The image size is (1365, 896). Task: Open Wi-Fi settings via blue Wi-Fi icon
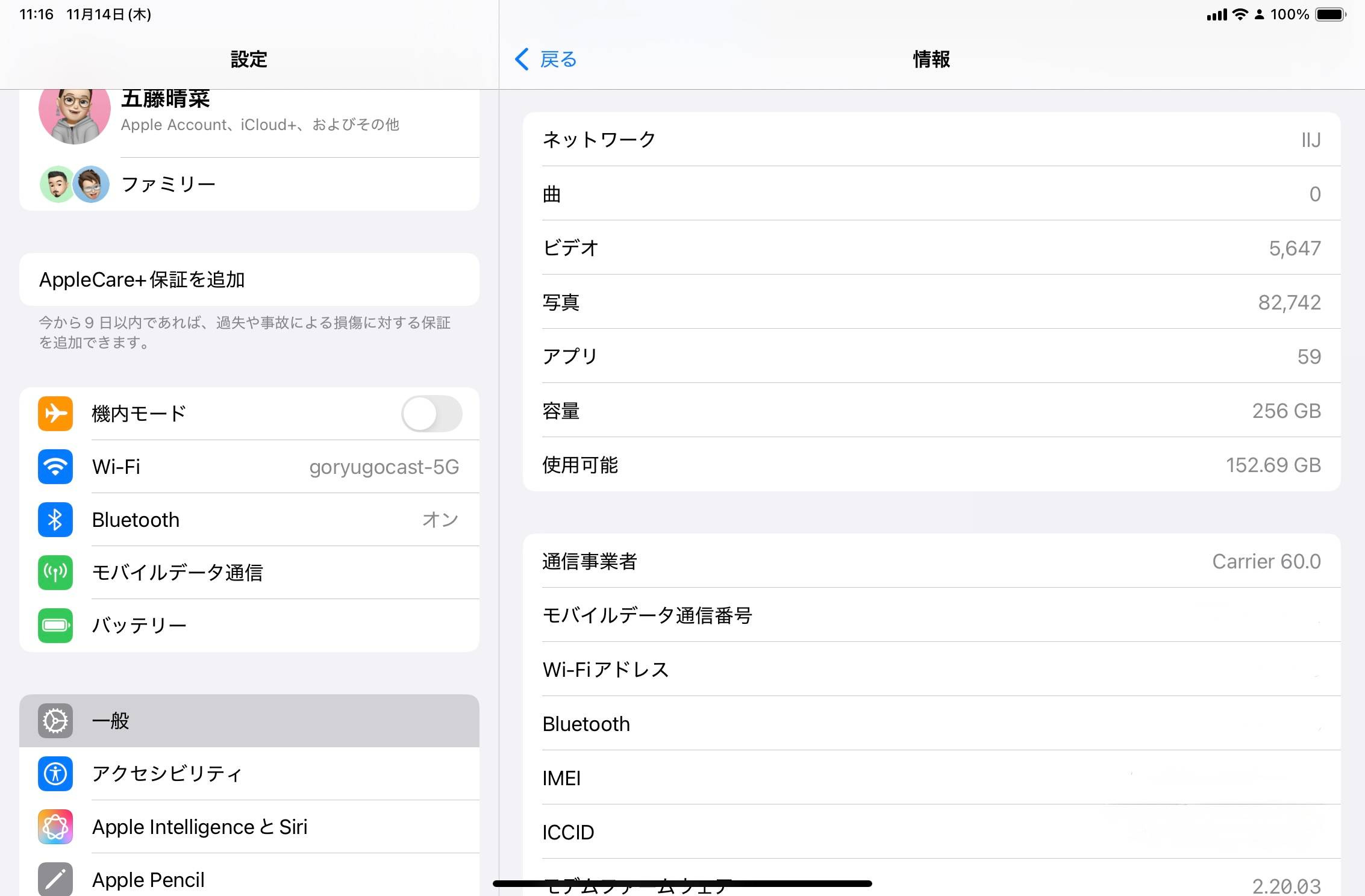tap(55, 467)
